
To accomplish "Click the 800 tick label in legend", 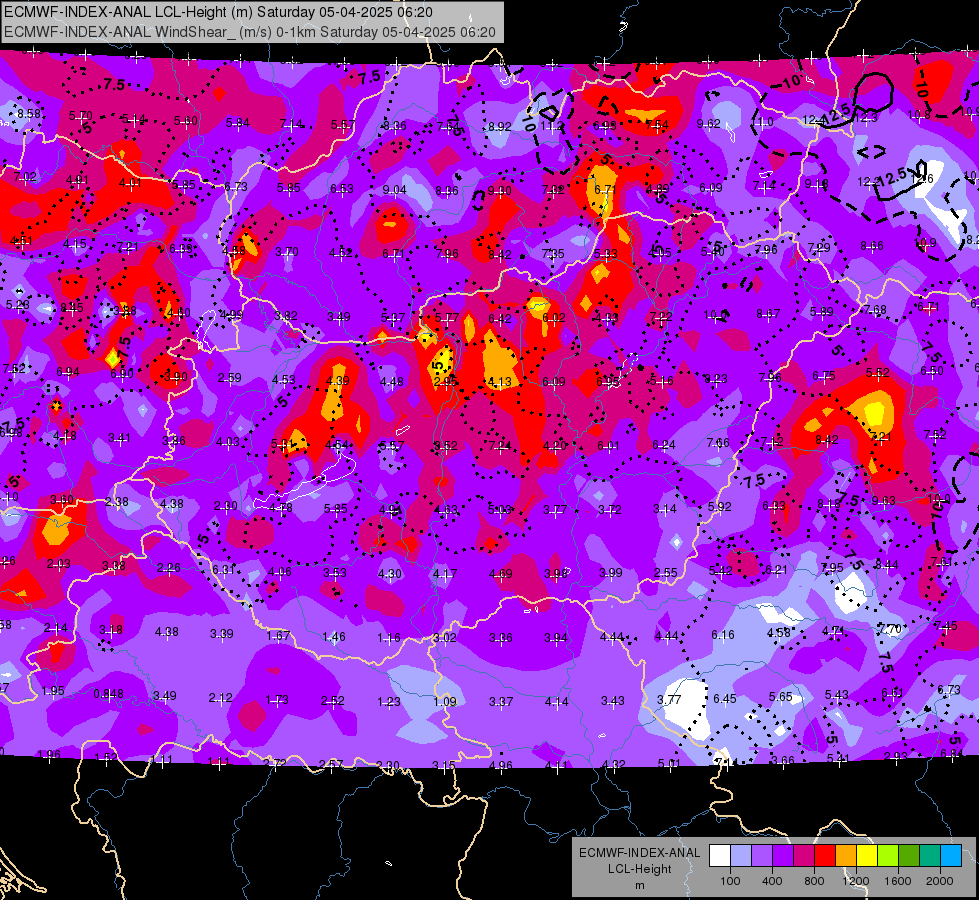I will 814,881.
